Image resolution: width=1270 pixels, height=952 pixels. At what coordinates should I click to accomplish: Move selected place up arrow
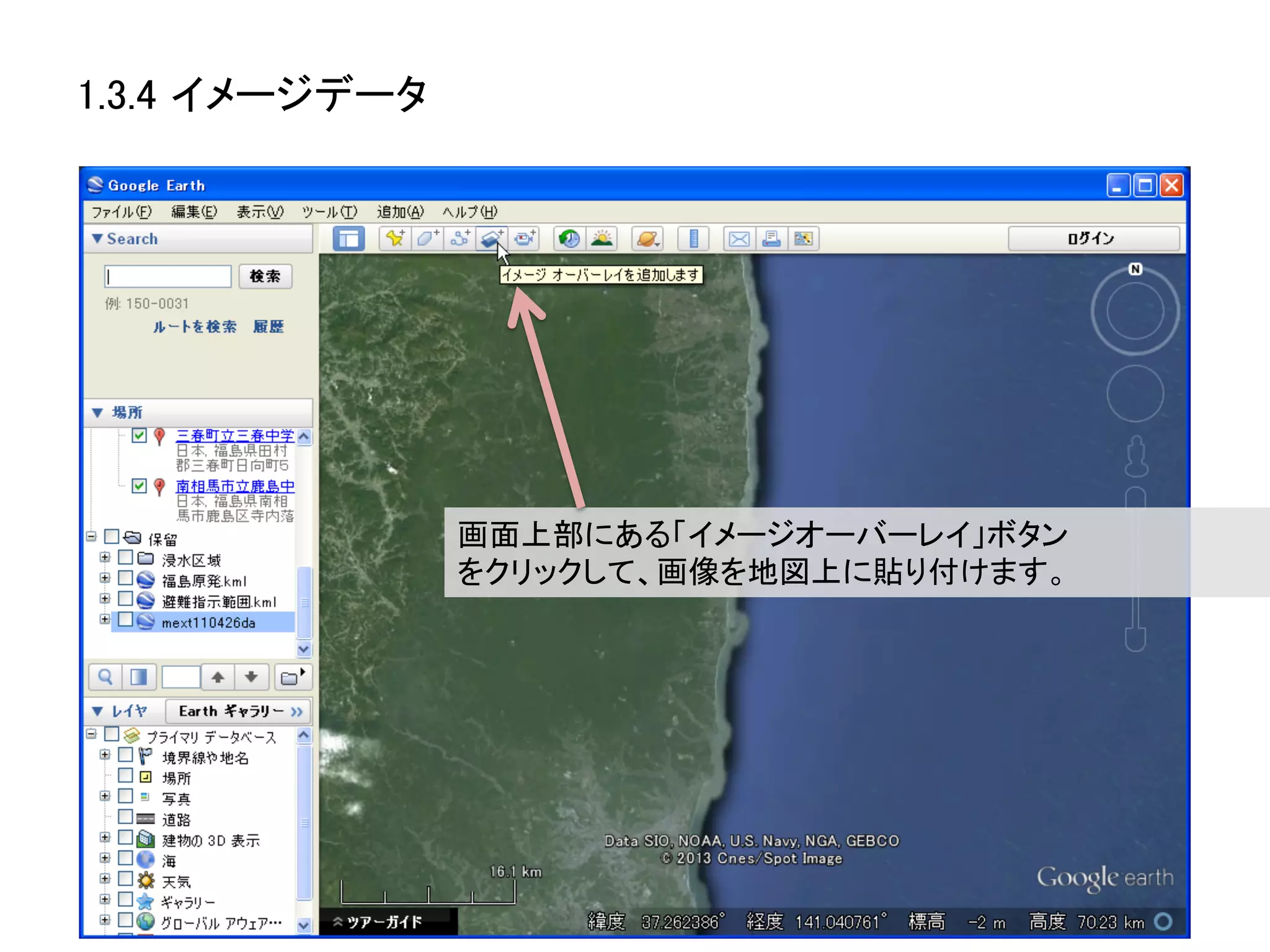click(218, 677)
